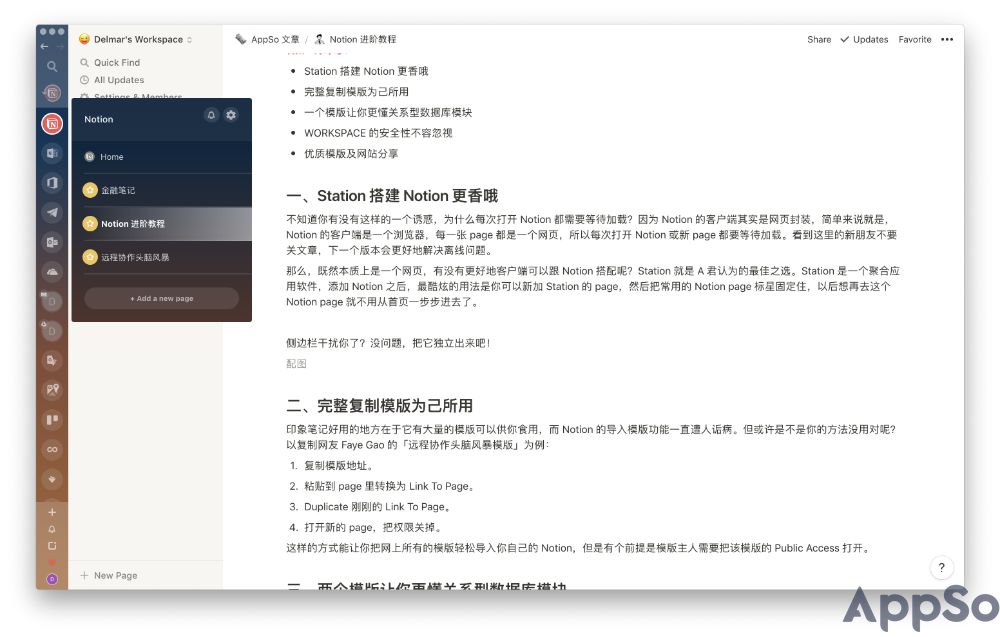Viewport: 1000px width, 637px height.
Task: Open the Trello dock app
Action: (52, 419)
